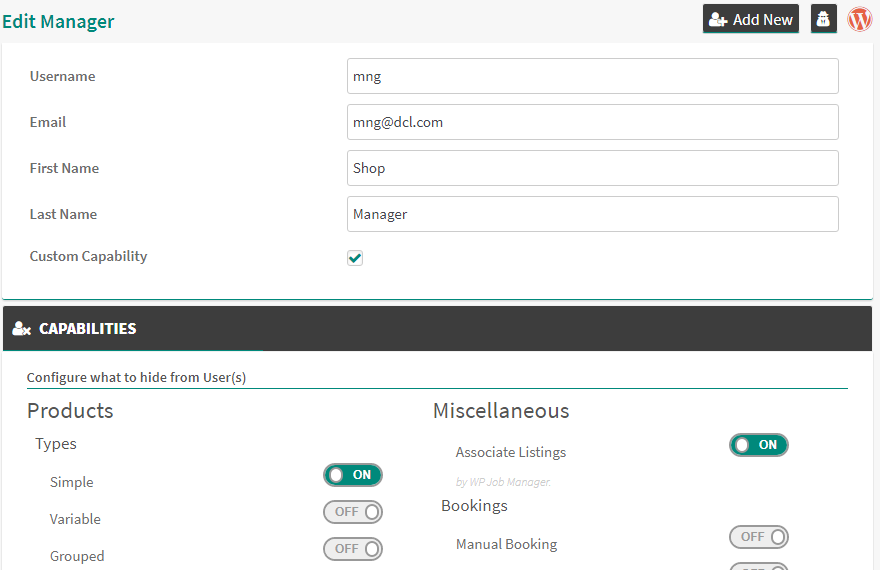The image size is (880, 570).
Task: Click the Email label
Action: tap(48, 122)
